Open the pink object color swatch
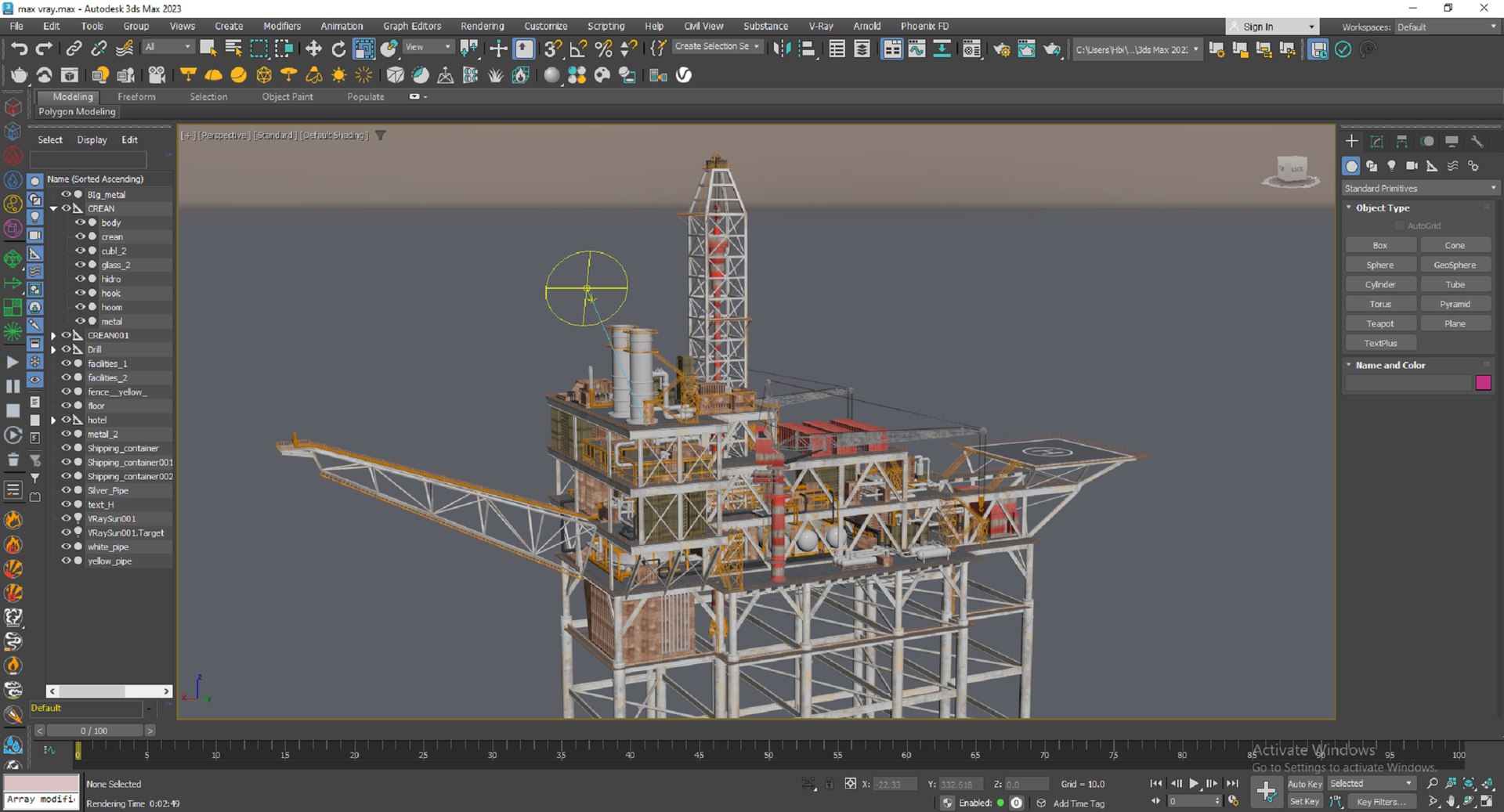The image size is (1504, 812). [x=1483, y=382]
